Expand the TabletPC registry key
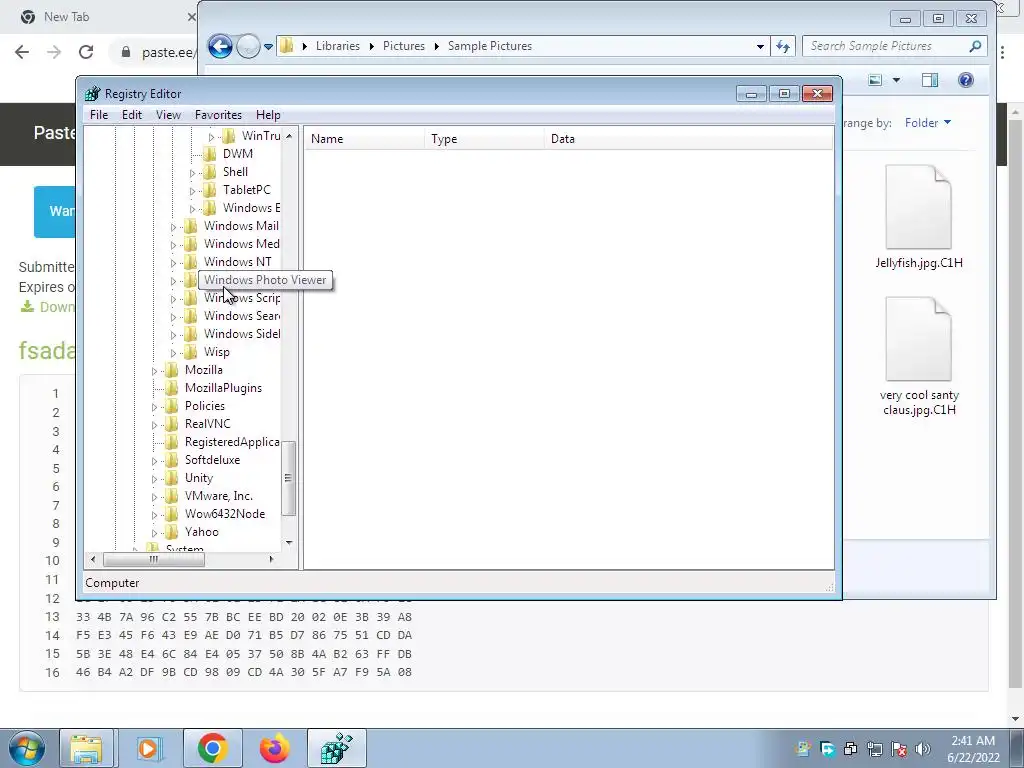Screen dimensions: 1024x768 (x=193, y=191)
